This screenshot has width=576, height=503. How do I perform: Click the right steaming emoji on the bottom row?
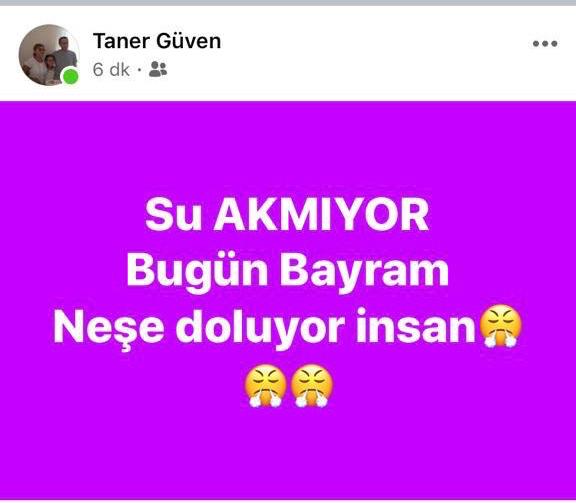[312, 385]
